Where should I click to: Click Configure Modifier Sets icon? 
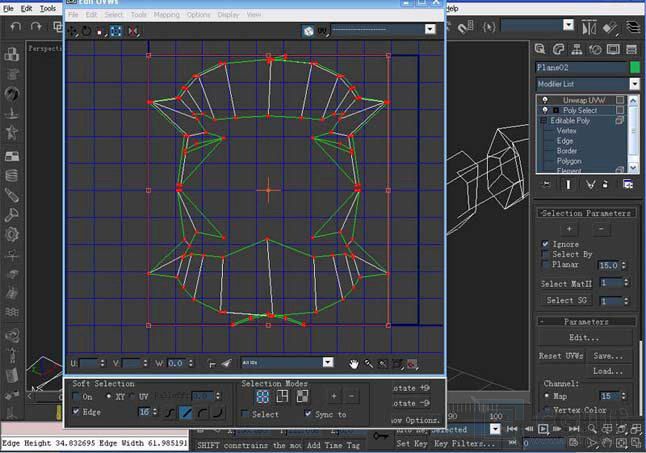coord(628,184)
